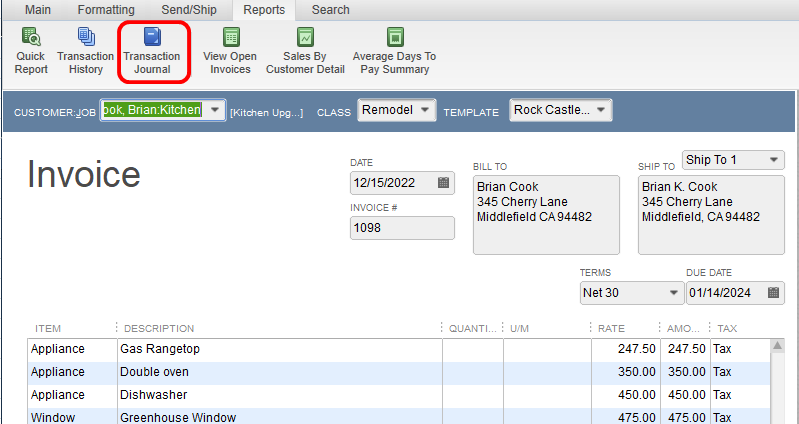Click the 350.00 rate cell
This screenshot has width=799, height=424.
pyautogui.click(x=626, y=372)
